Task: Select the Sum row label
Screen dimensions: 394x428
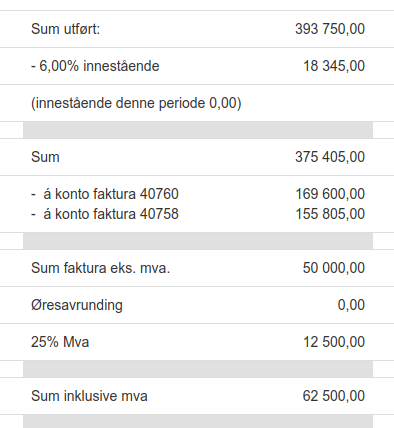Action: (x=45, y=157)
